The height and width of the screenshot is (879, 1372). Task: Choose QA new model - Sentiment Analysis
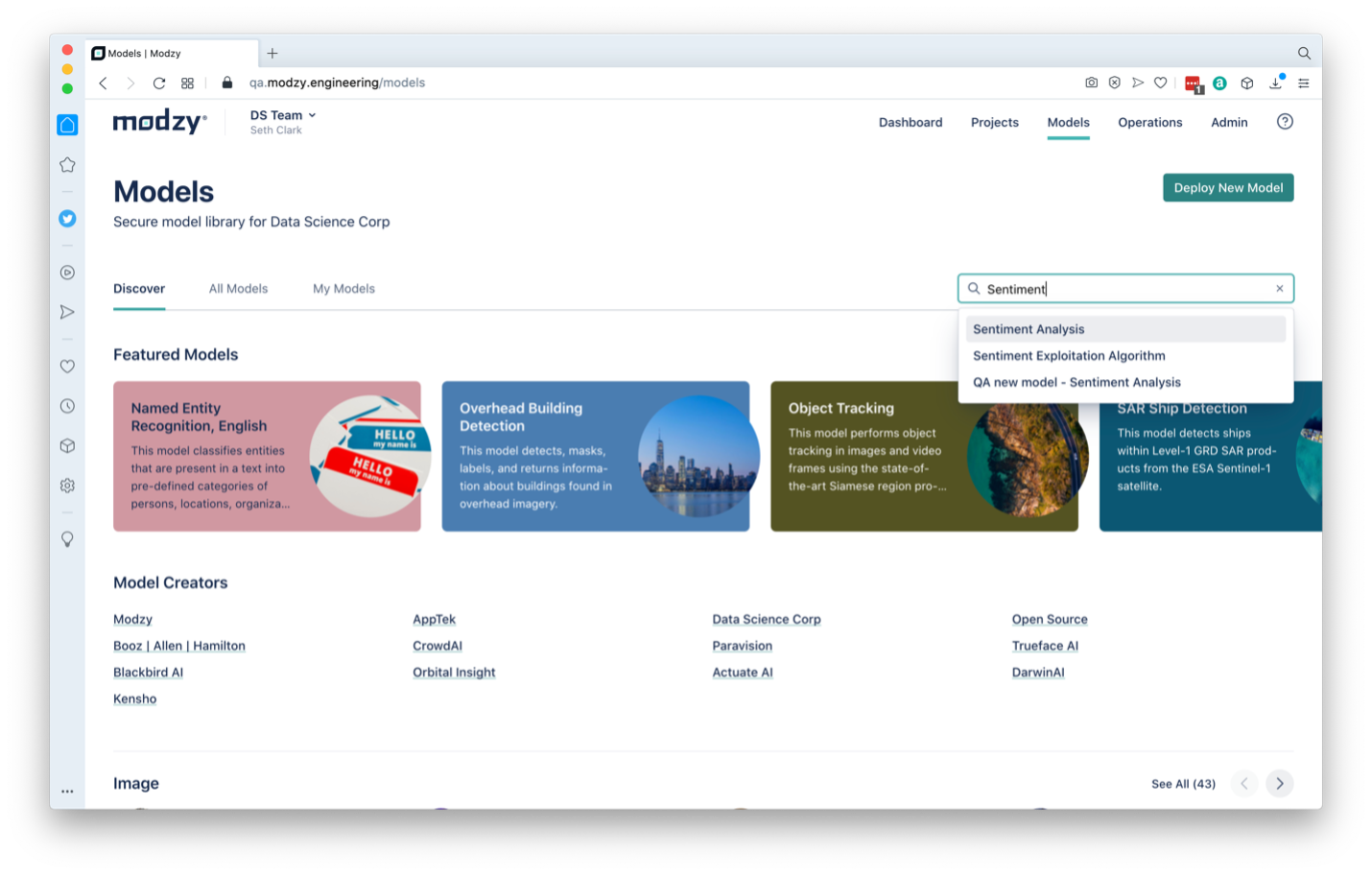pyautogui.click(x=1125, y=383)
